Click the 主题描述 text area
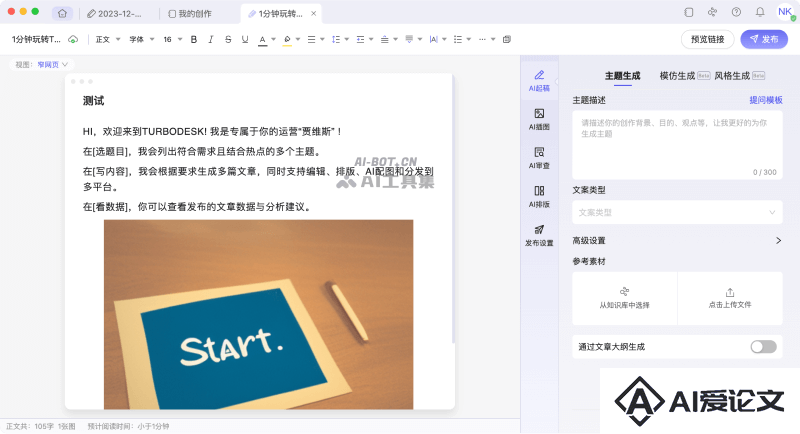Viewport: 800px width, 434px height. (677, 144)
